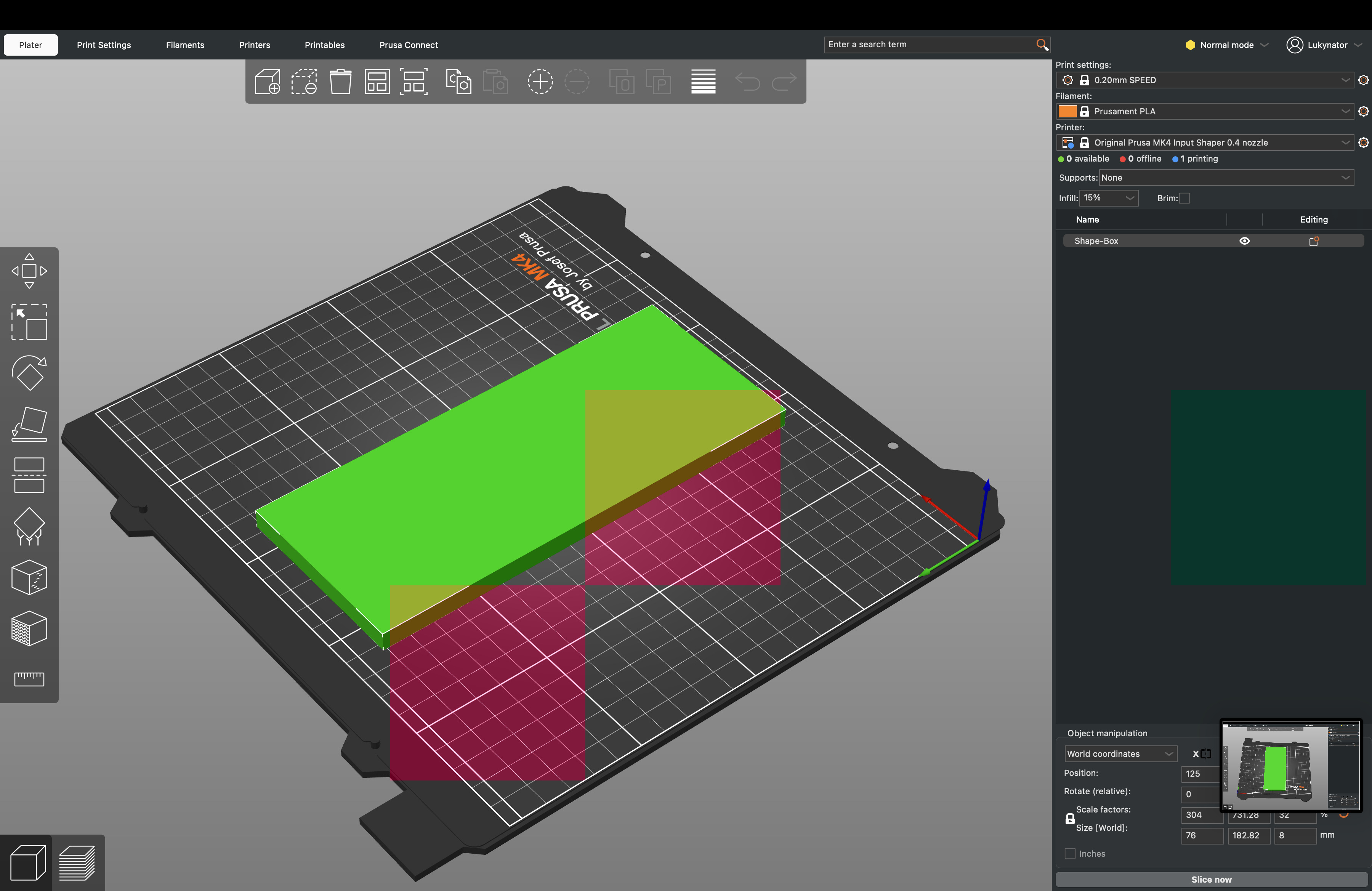1372x891 pixels.
Task: Toggle the scale factors lock
Action: [1070, 818]
